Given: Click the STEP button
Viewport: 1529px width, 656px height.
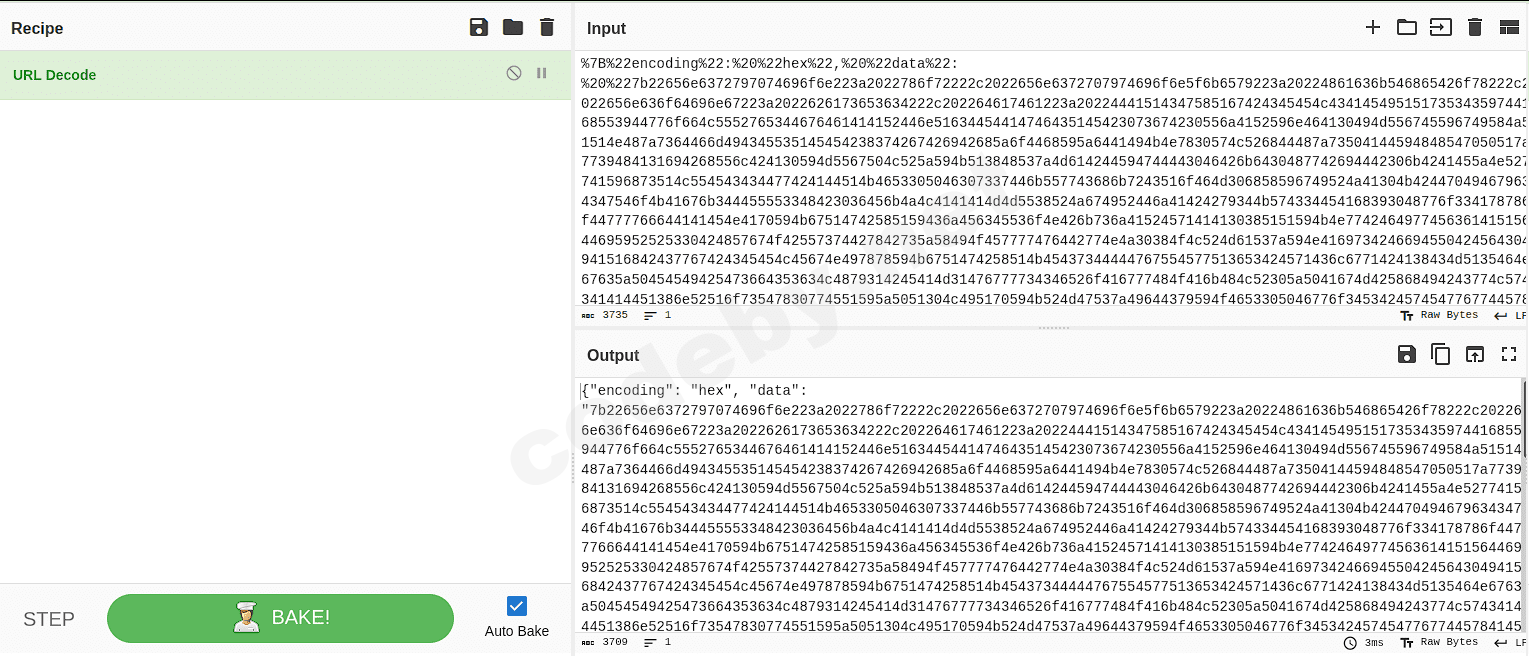Looking at the screenshot, I should pyautogui.click(x=49, y=619).
